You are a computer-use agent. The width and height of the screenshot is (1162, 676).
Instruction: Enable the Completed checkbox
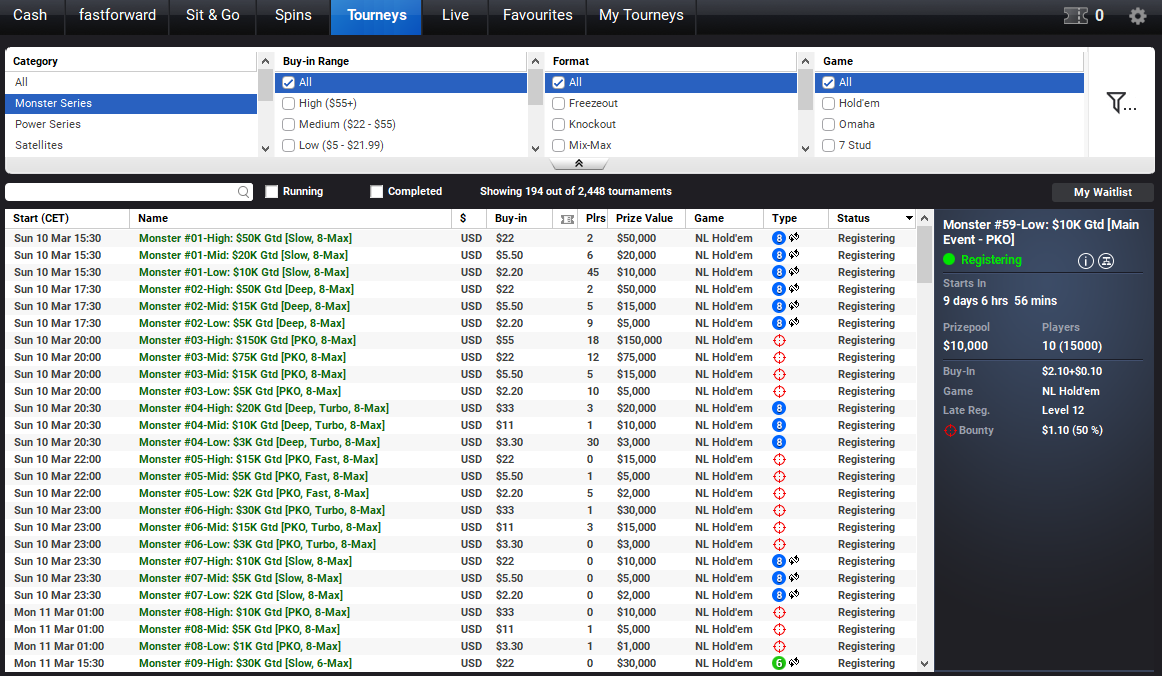click(377, 192)
